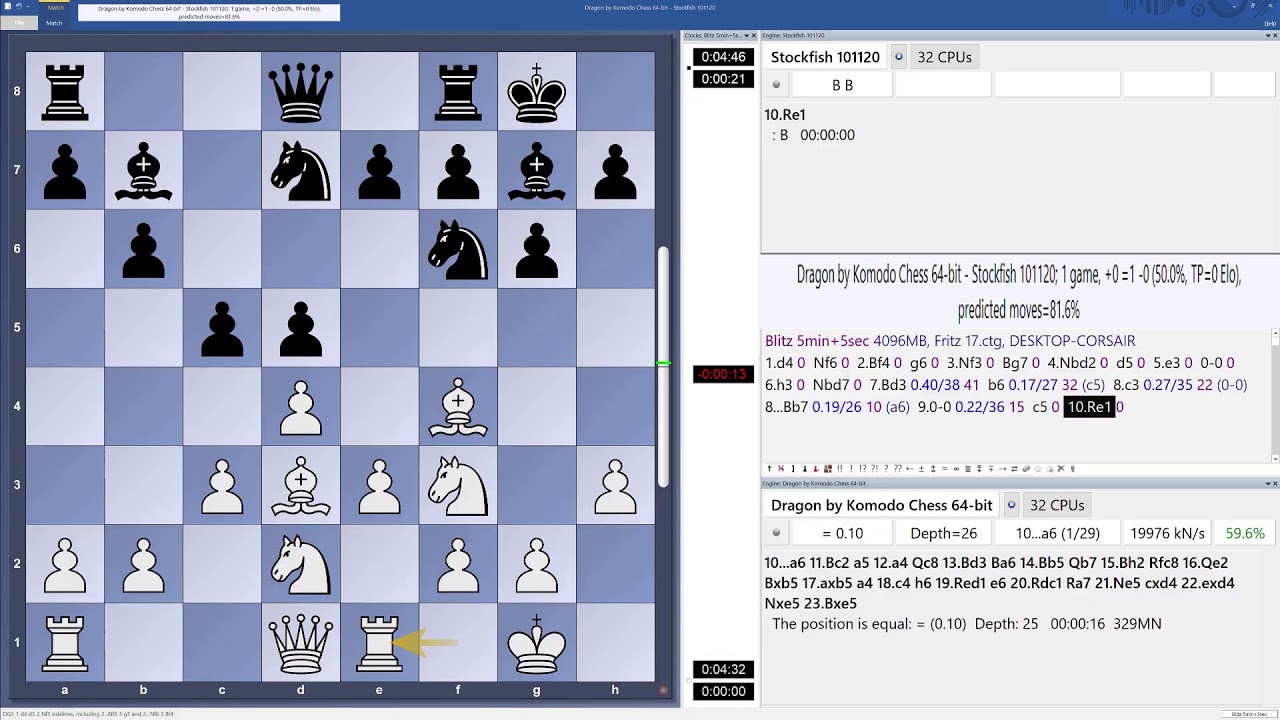Viewport: 1280px width, 720px height.
Task: Click the small board diagram icon
Action: [x=828, y=468]
